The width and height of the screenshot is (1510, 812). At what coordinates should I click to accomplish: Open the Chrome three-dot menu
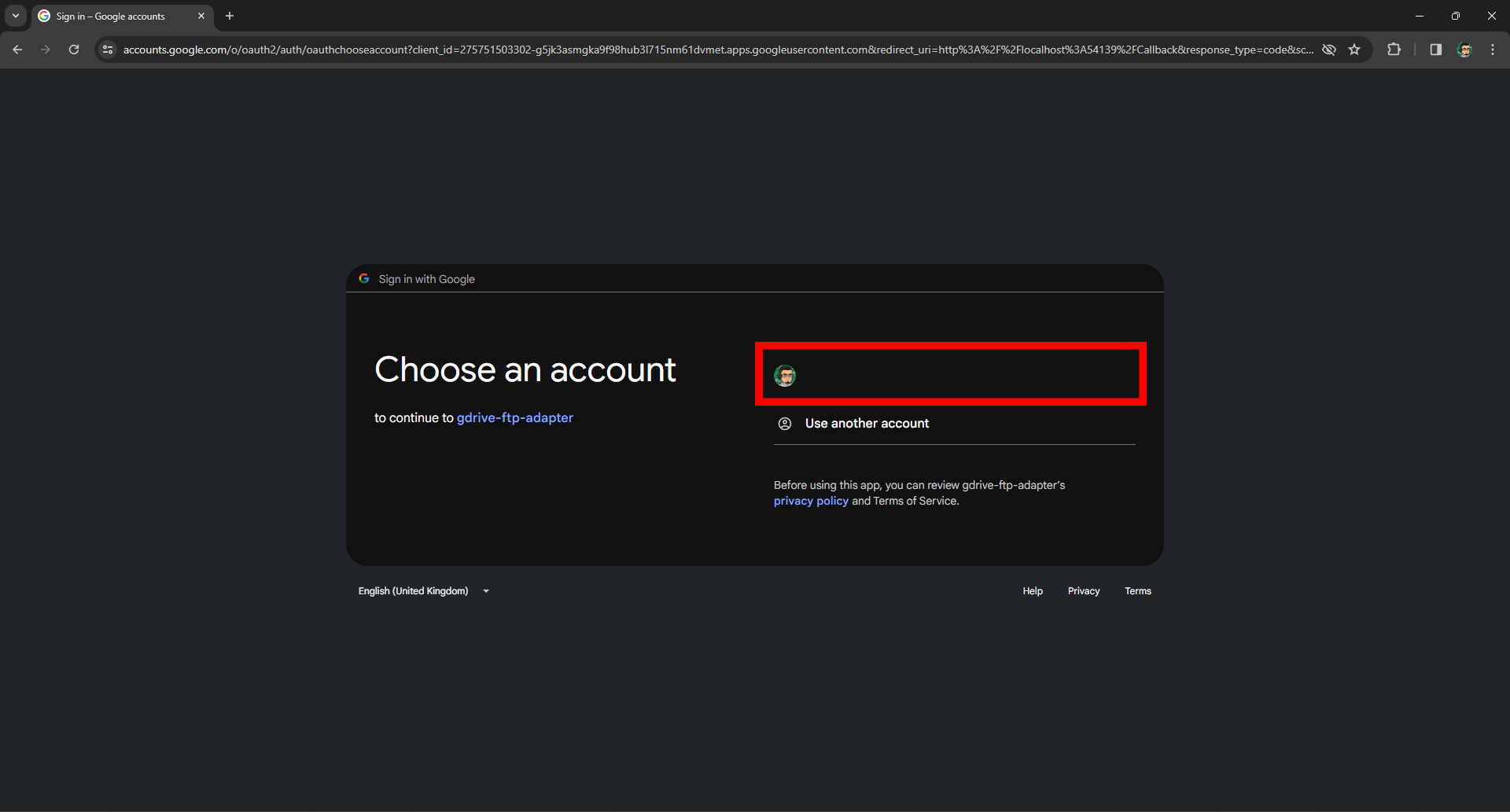click(1493, 50)
